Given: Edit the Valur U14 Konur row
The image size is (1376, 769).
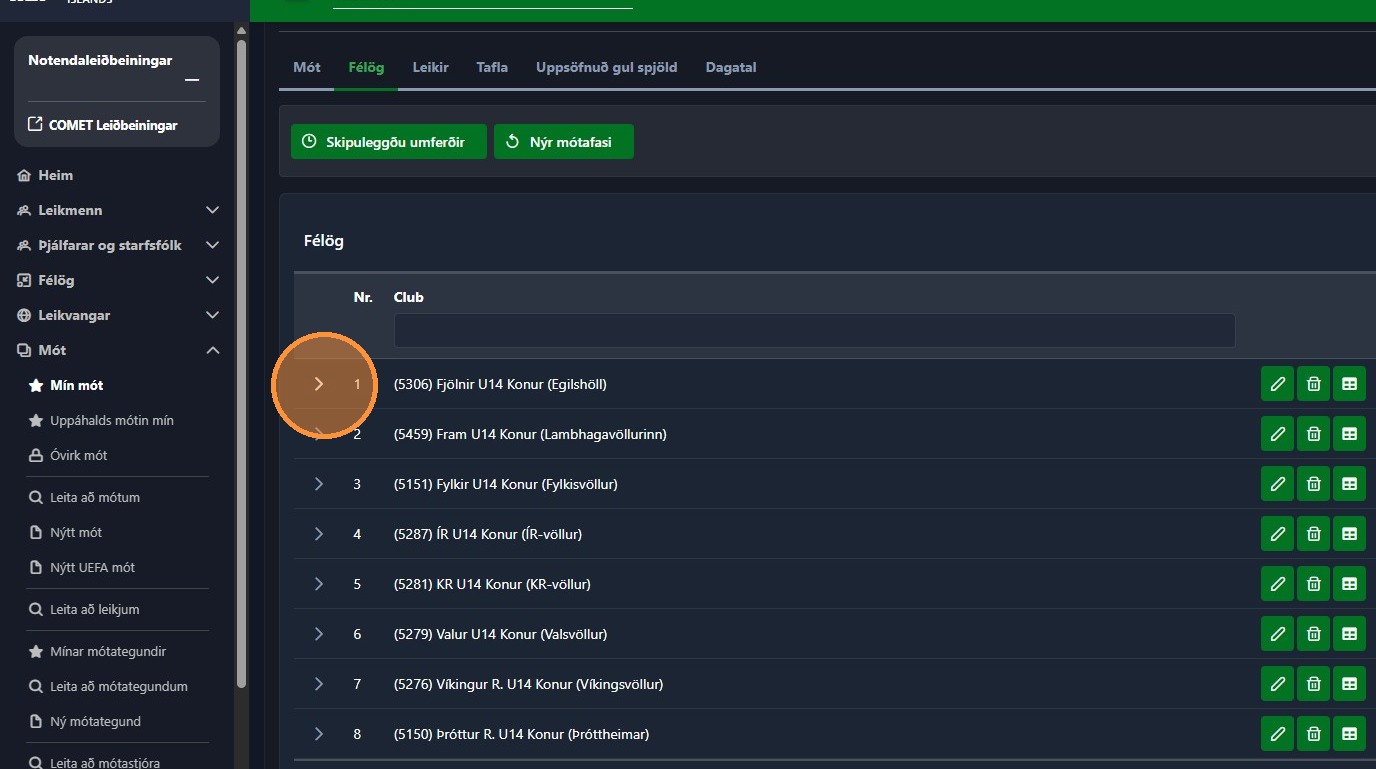Looking at the screenshot, I should coord(1277,634).
